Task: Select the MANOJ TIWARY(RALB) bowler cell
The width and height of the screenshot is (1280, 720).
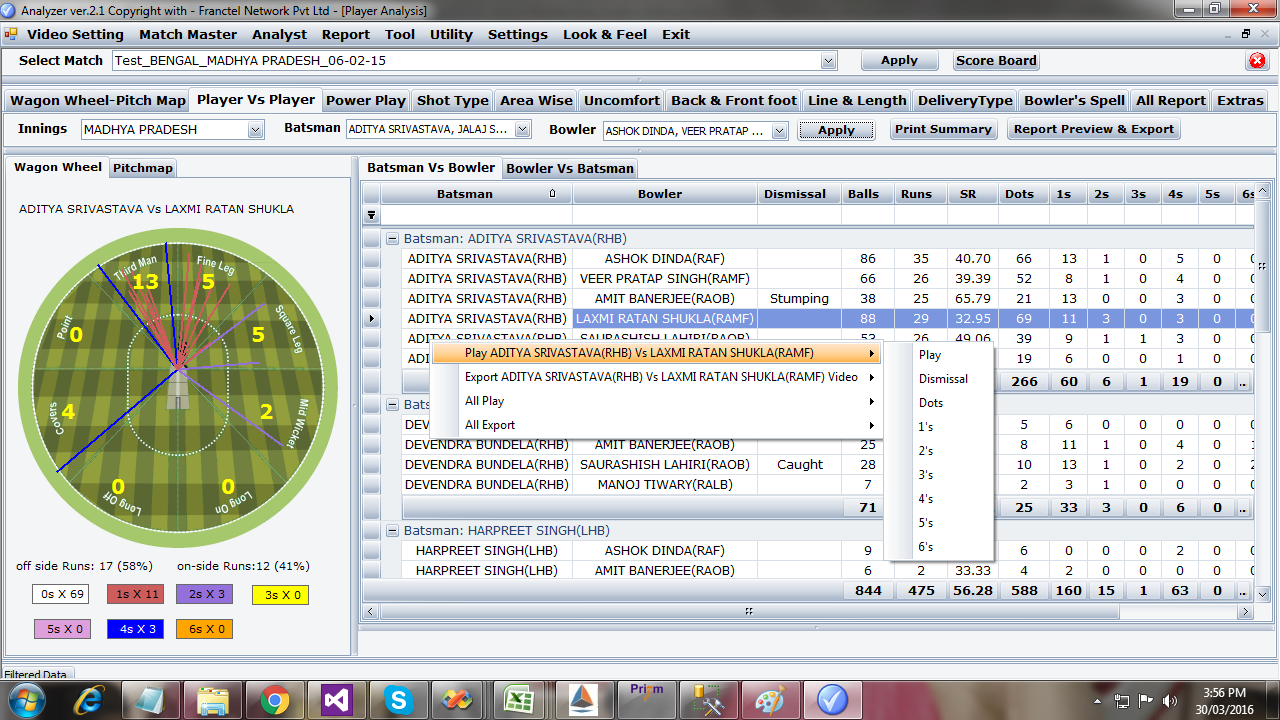Action: tap(665, 485)
